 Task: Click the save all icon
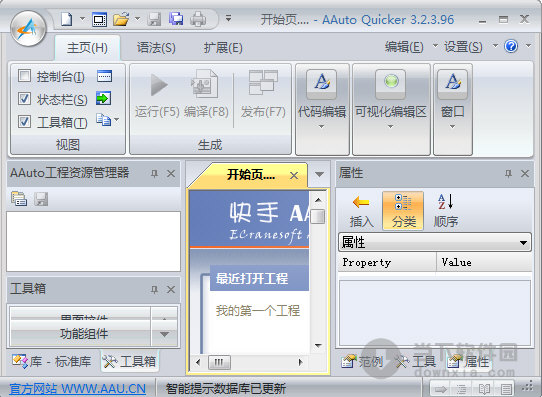(176, 19)
